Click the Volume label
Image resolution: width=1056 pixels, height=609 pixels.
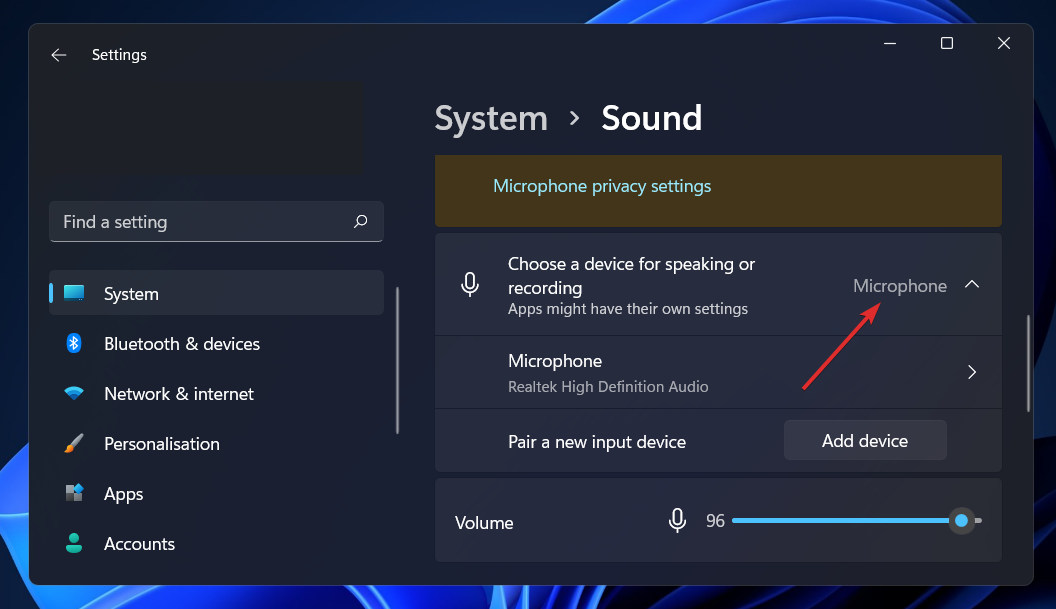tap(484, 523)
